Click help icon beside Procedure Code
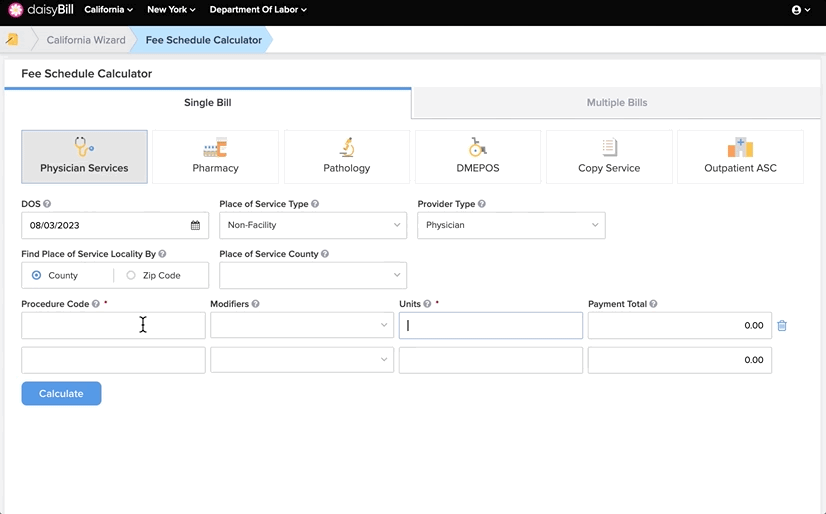 95,304
